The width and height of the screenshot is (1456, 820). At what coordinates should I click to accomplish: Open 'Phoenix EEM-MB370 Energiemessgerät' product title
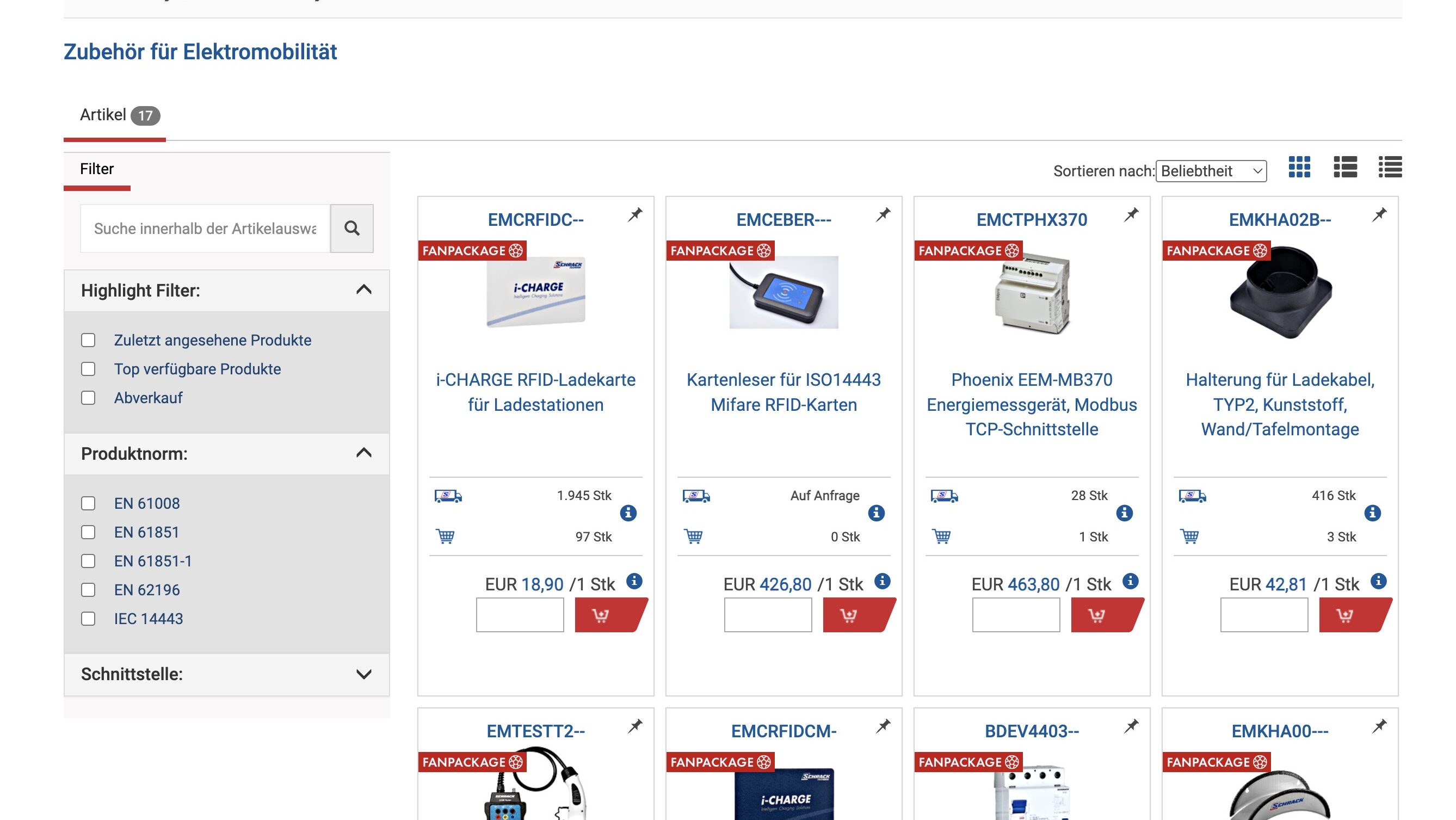click(1032, 405)
